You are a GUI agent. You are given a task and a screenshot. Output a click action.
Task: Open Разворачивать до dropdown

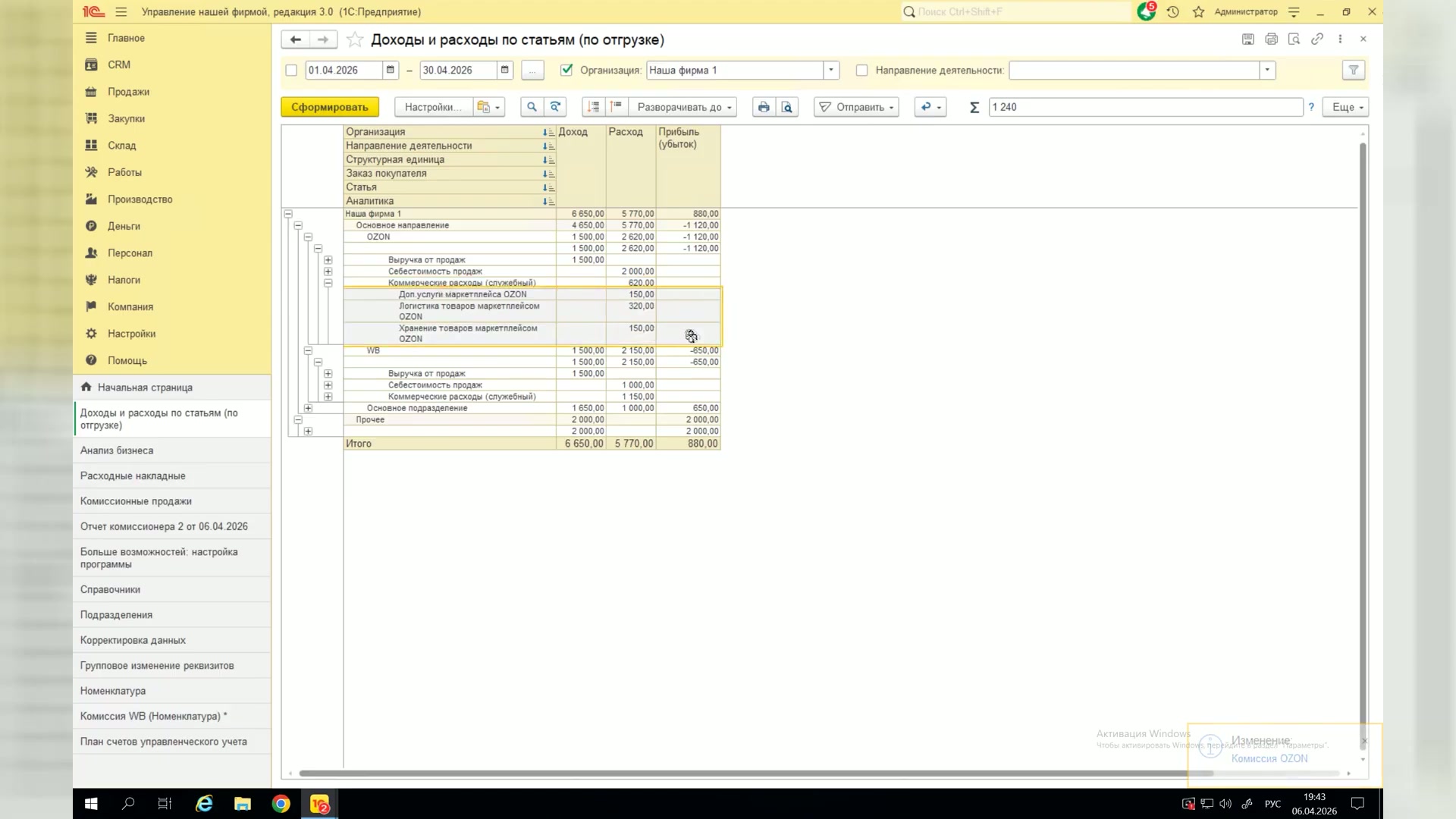tap(682, 107)
